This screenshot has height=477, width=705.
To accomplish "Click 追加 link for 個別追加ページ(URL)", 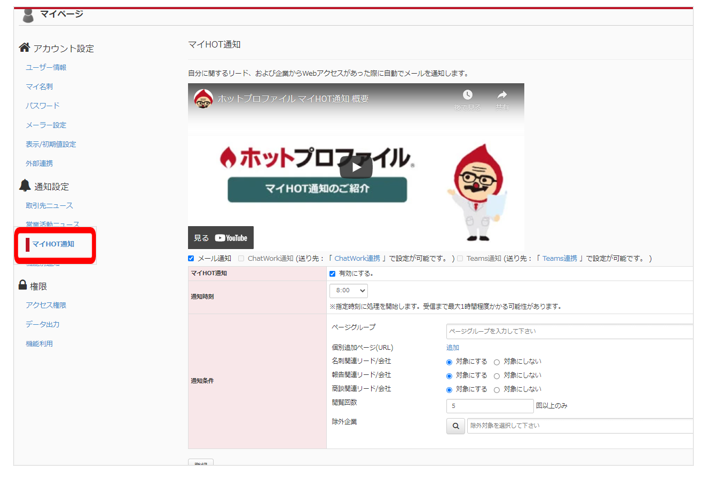I will (x=453, y=348).
